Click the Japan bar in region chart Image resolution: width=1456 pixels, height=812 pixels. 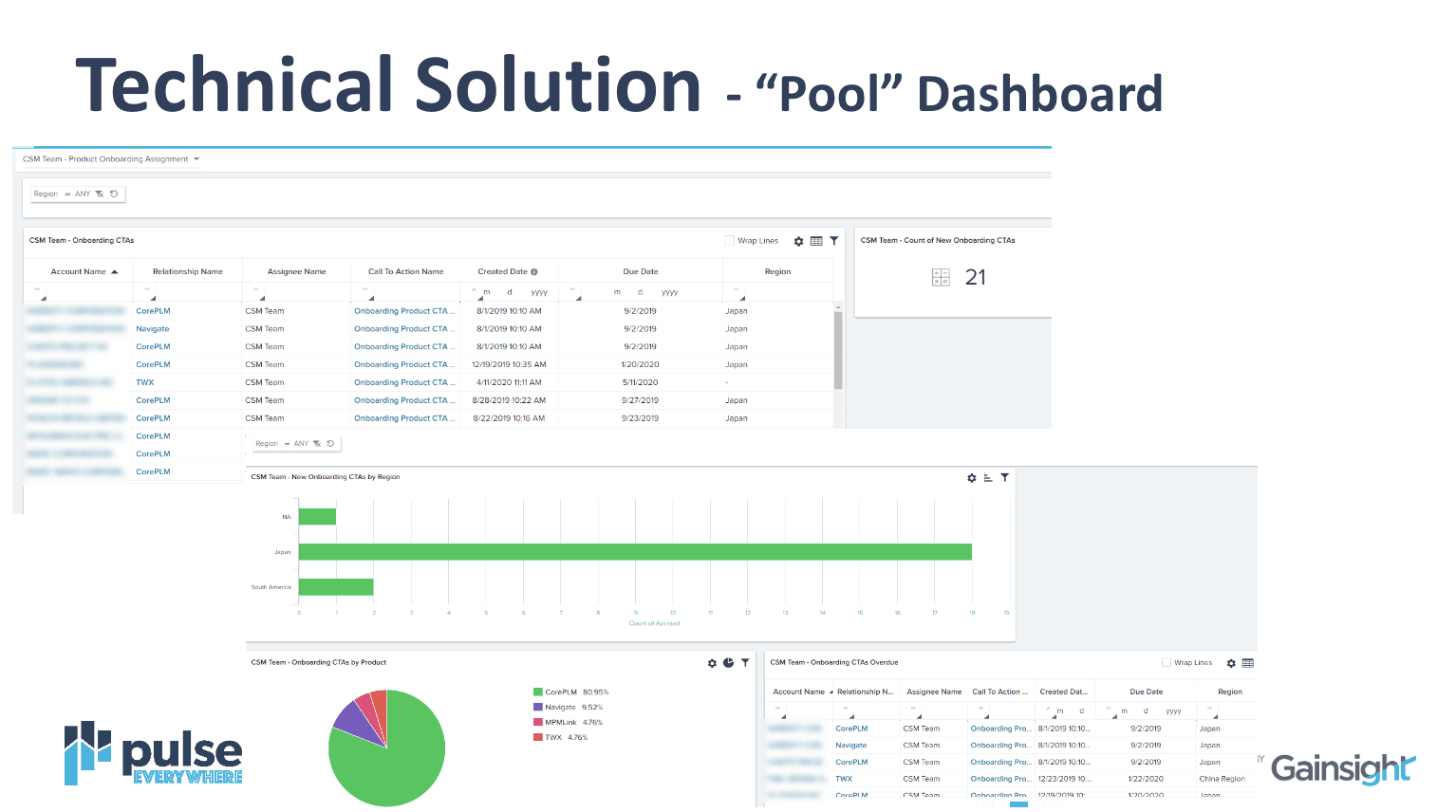[x=634, y=552]
